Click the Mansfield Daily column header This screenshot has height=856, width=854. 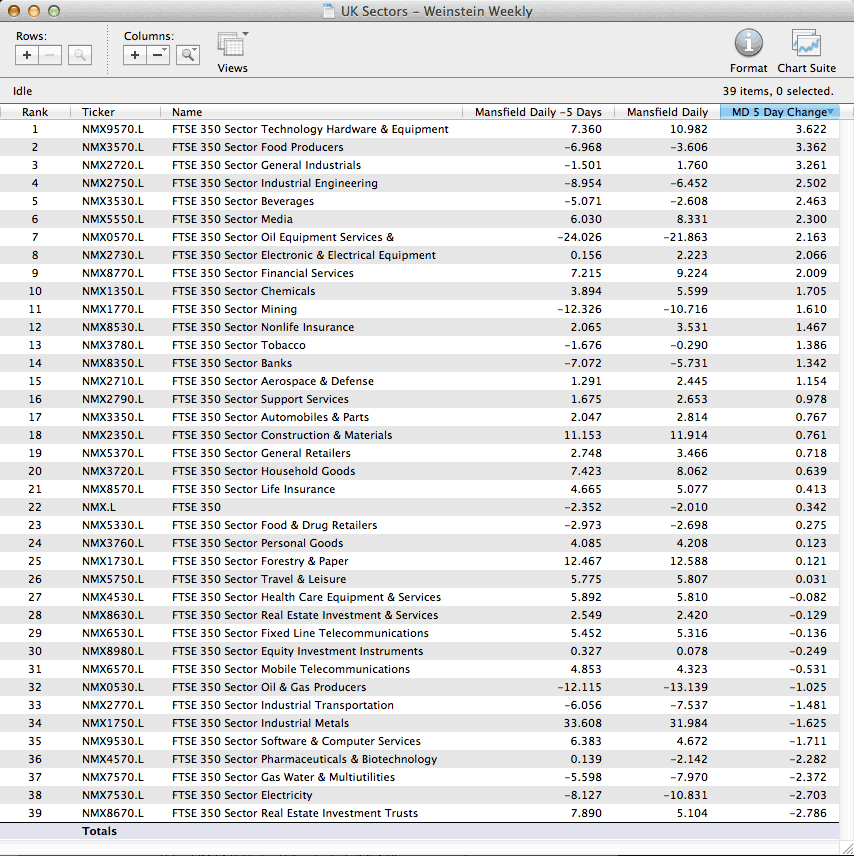coord(667,112)
